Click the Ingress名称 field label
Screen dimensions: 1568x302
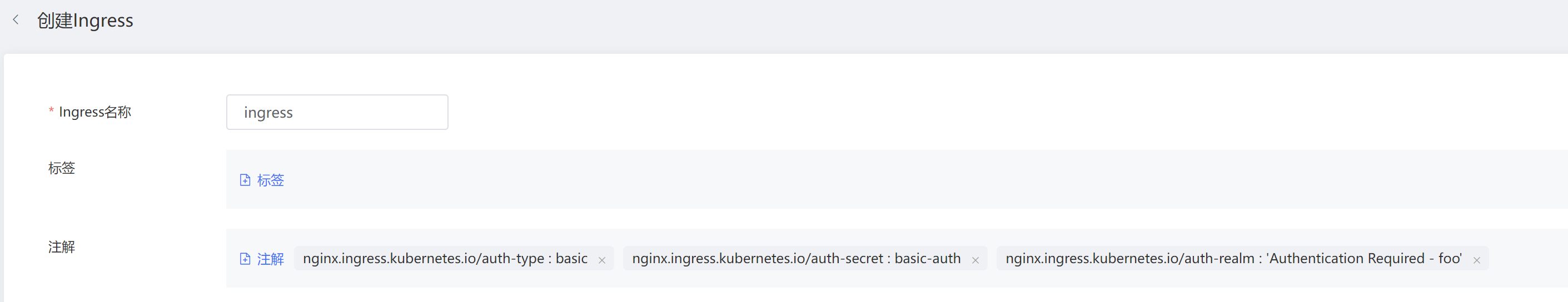(x=95, y=112)
